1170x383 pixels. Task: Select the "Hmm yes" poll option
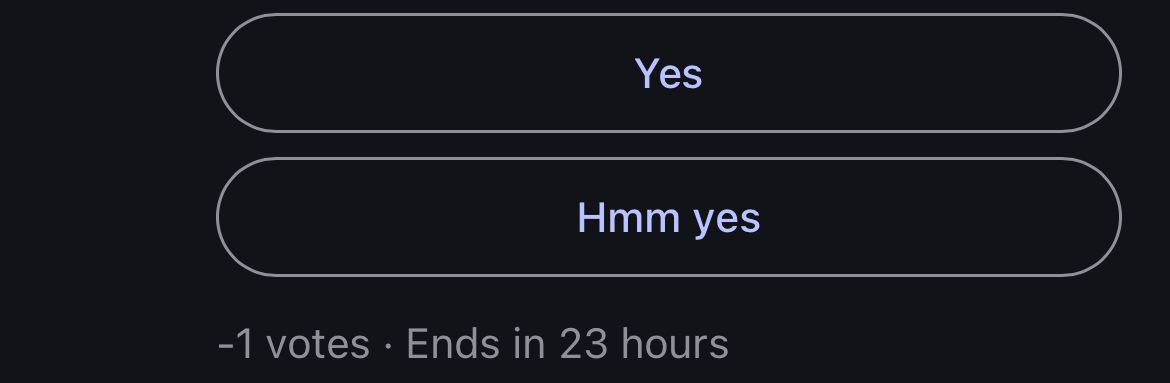pyautogui.click(x=669, y=217)
